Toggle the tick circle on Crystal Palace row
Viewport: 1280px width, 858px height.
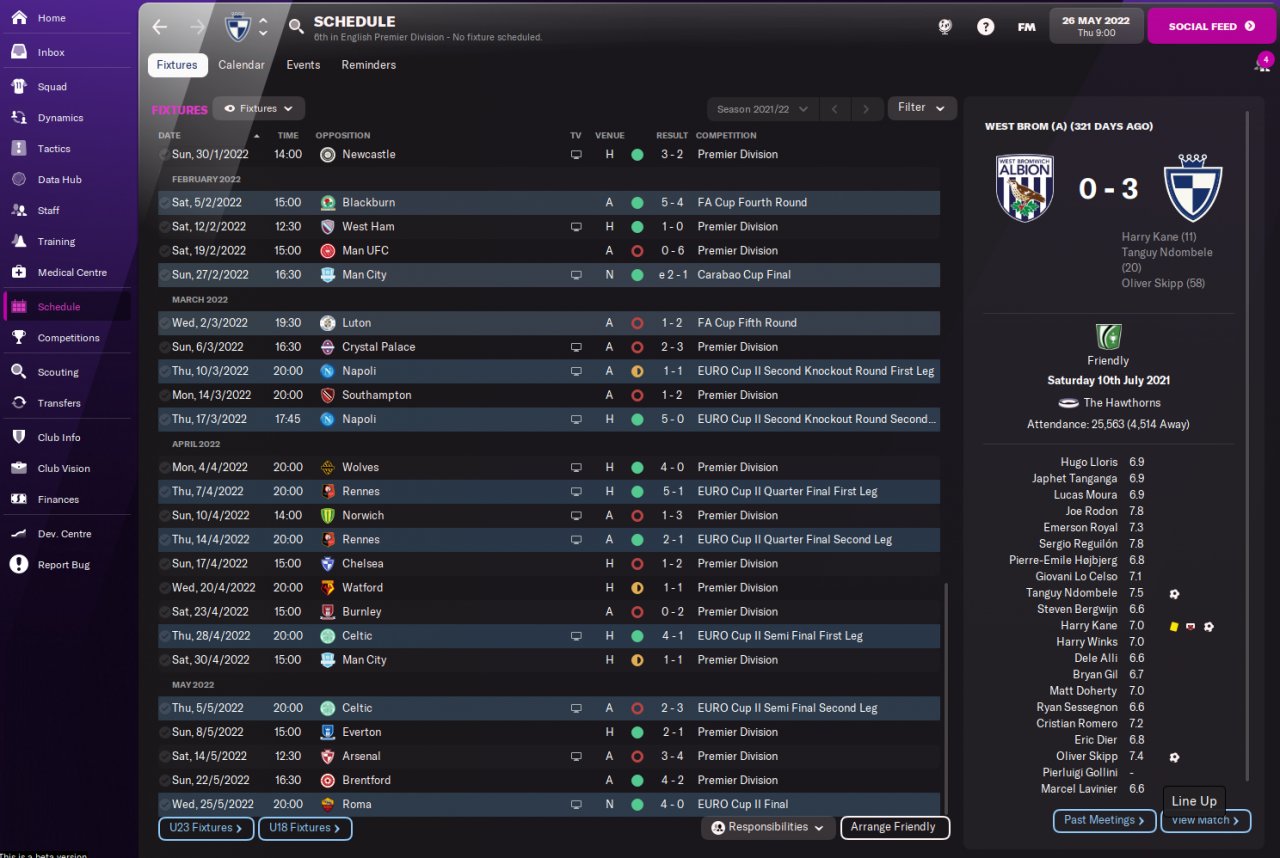click(x=164, y=347)
